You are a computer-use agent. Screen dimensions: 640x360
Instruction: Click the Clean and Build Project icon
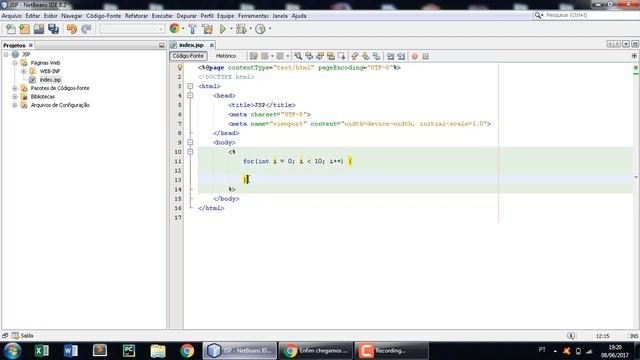coord(207,29)
